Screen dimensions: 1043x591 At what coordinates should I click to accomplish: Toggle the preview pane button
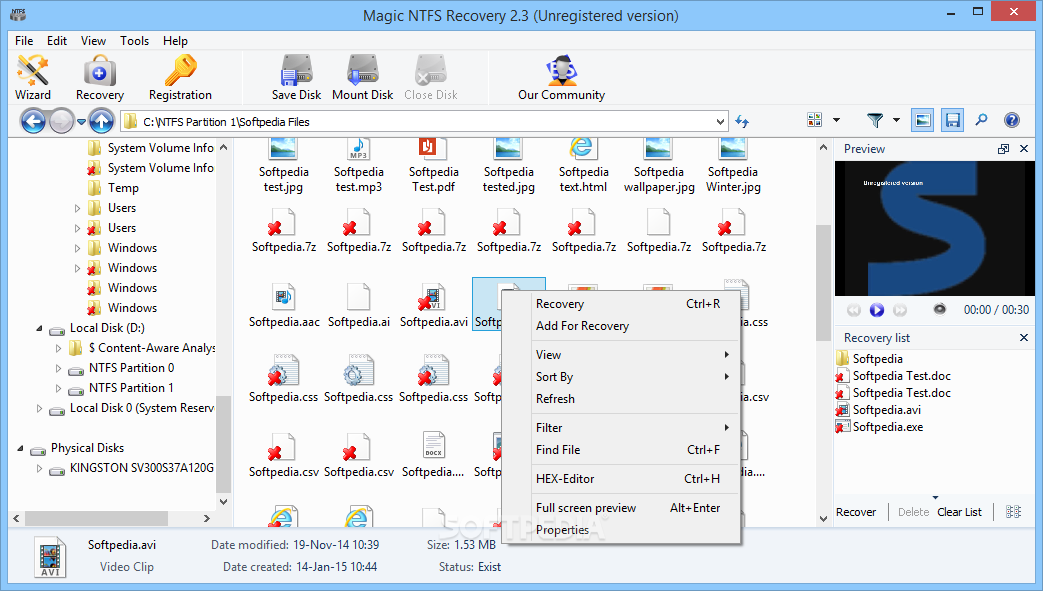922,120
